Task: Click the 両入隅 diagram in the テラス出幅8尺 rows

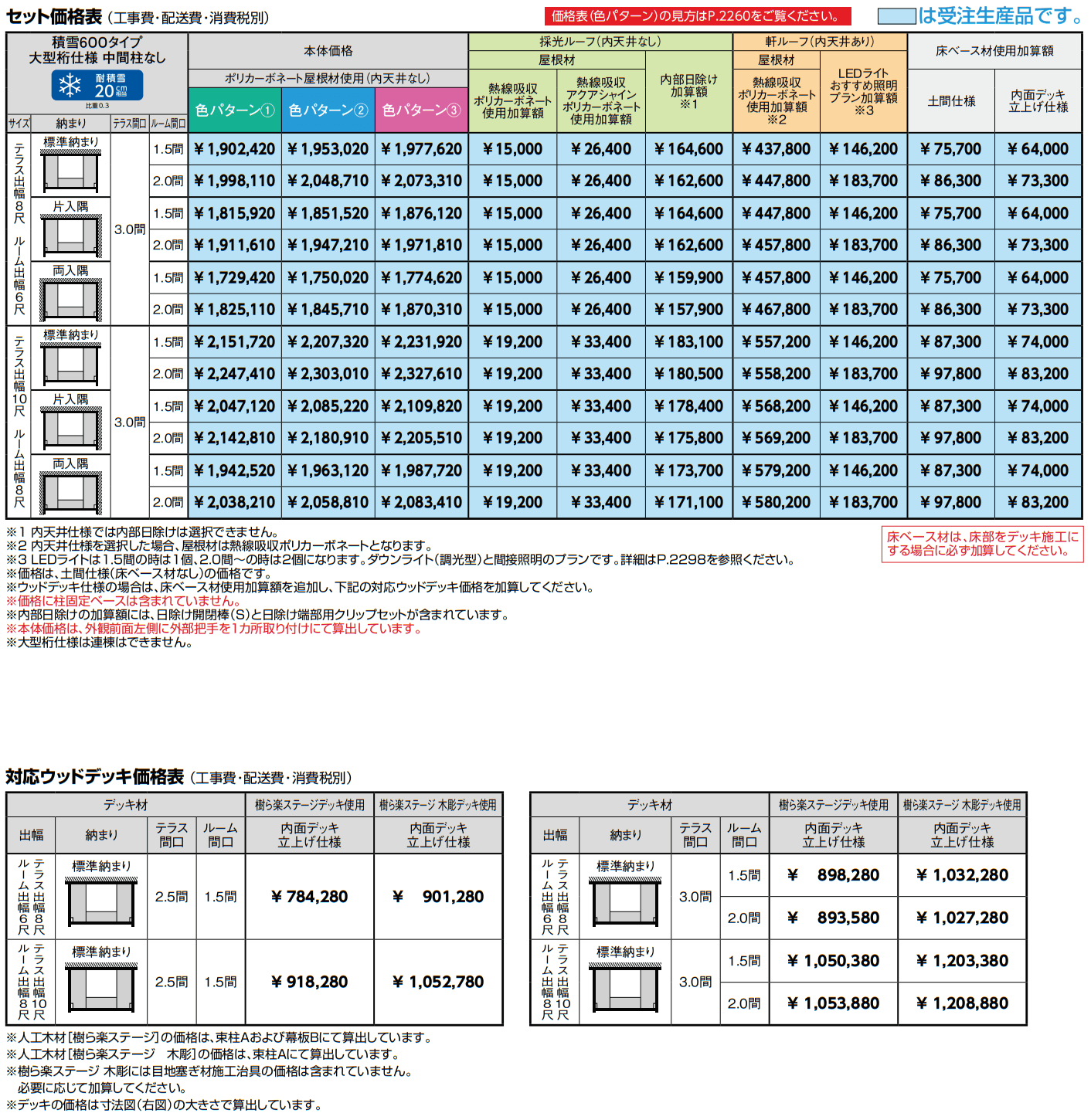Action: click(70, 298)
